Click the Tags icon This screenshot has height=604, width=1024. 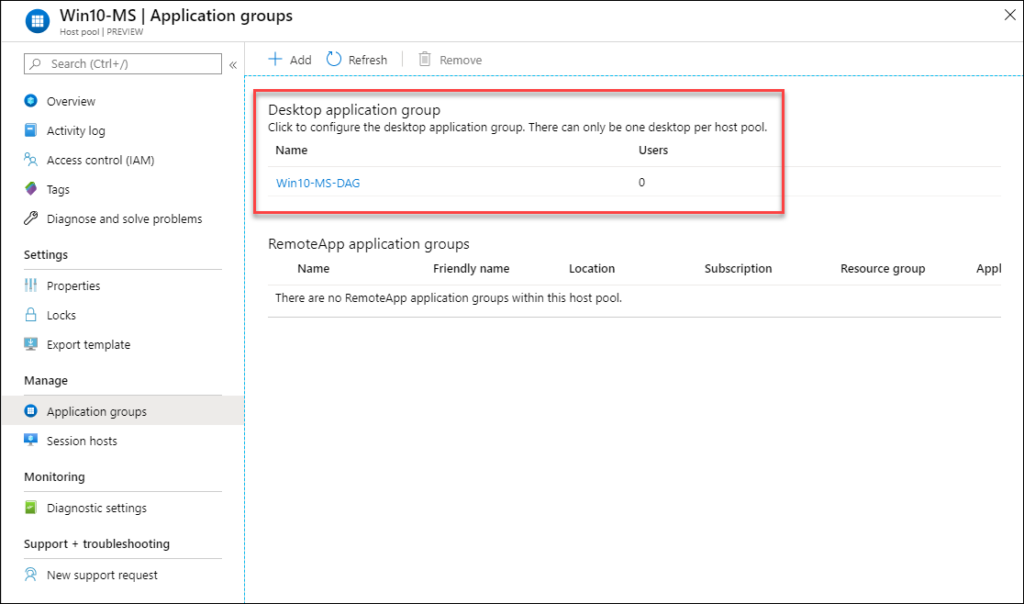click(31, 189)
